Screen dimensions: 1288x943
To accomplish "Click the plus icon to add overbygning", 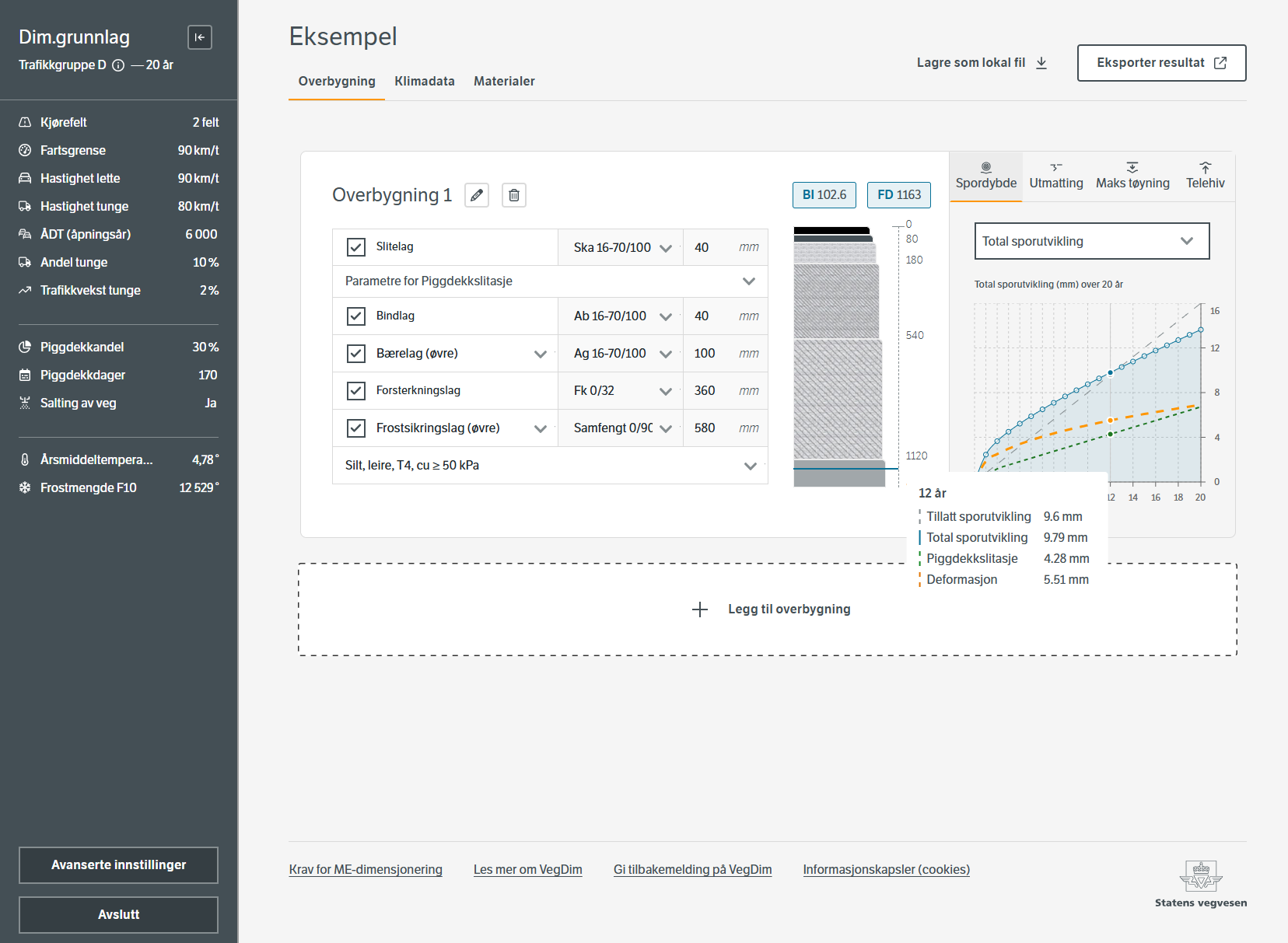I will (x=700, y=609).
